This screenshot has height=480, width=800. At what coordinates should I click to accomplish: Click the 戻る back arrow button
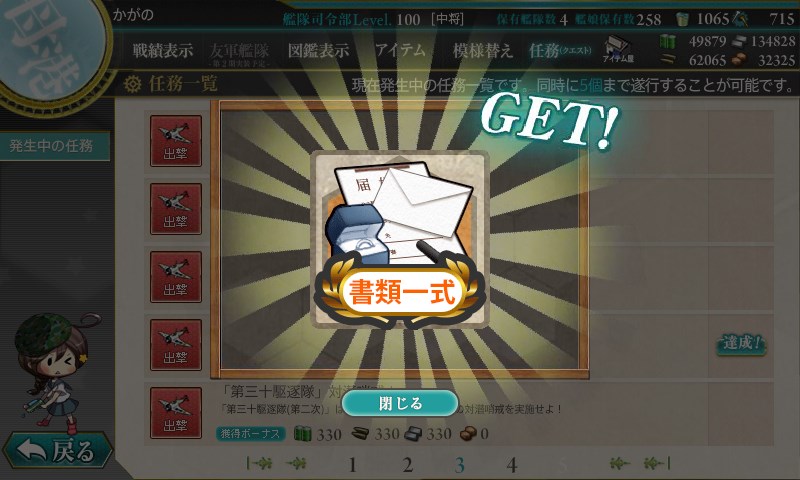pyautogui.click(x=58, y=450)
